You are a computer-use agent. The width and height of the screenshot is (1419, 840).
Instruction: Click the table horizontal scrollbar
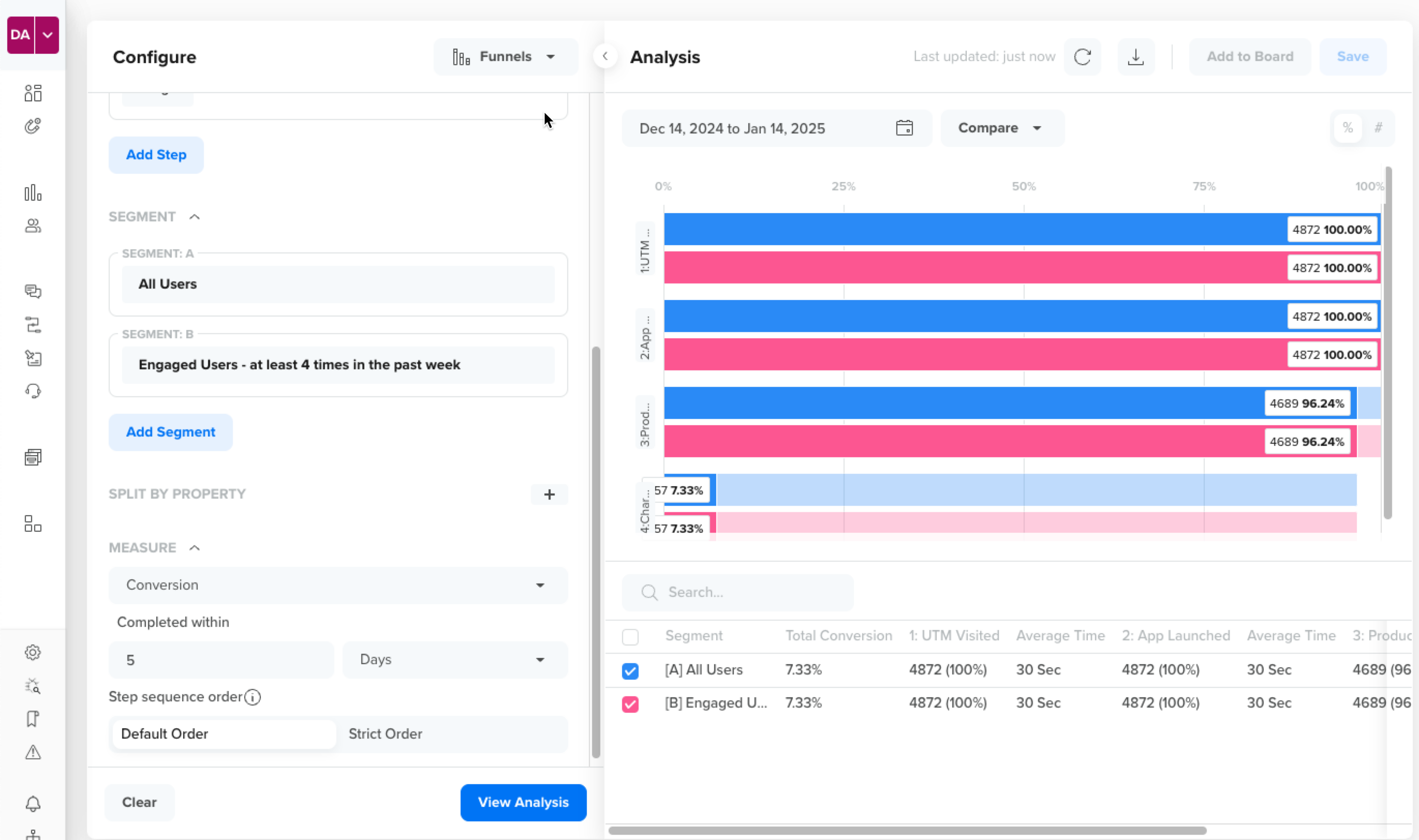[907, 831]
